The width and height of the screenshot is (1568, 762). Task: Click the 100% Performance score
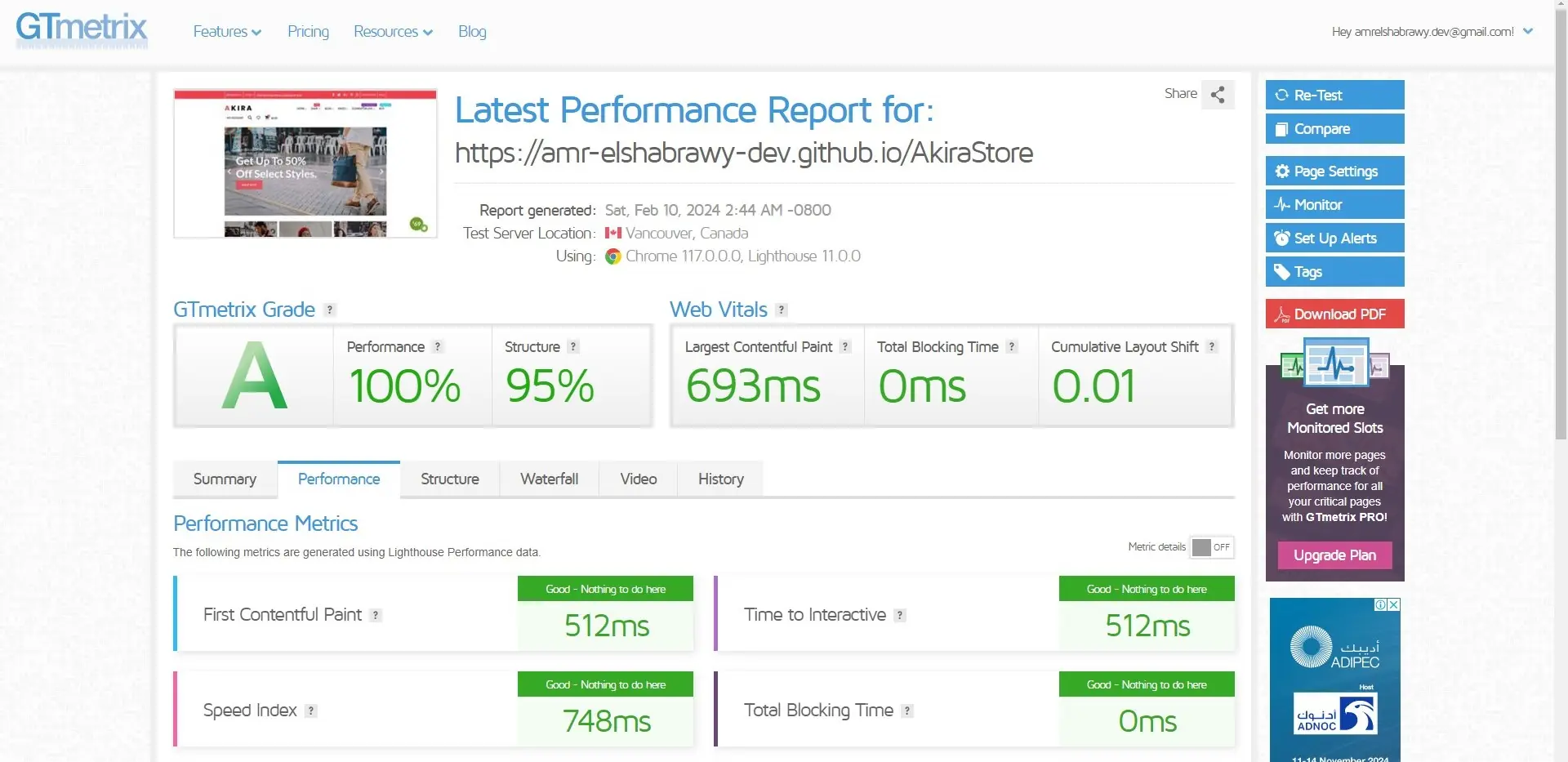pyautogui.click(x=405, y=386)
